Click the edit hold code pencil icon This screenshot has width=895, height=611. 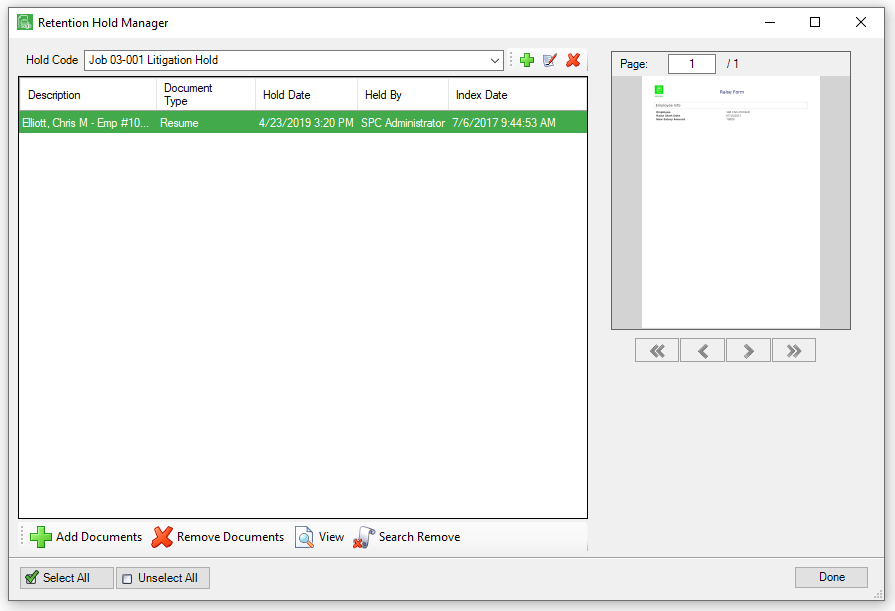click(550, 60)
